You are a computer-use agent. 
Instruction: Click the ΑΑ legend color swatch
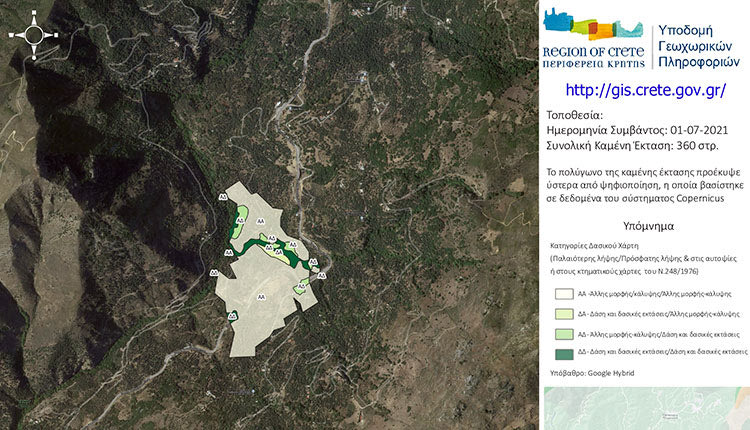[564, 294]
